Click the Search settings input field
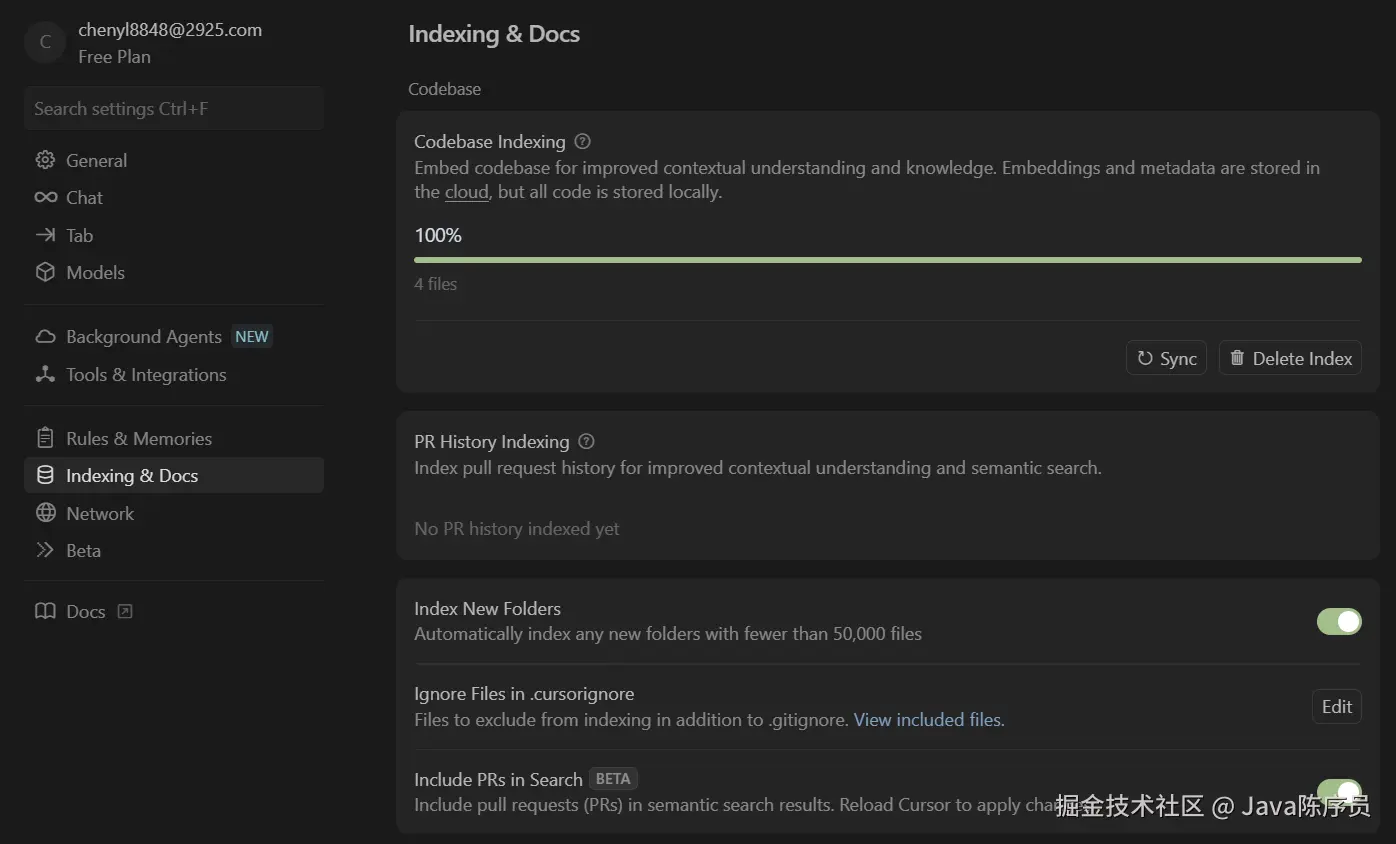Image resolution: width=1396 pixels, height=844 pixels. (173, 109)
